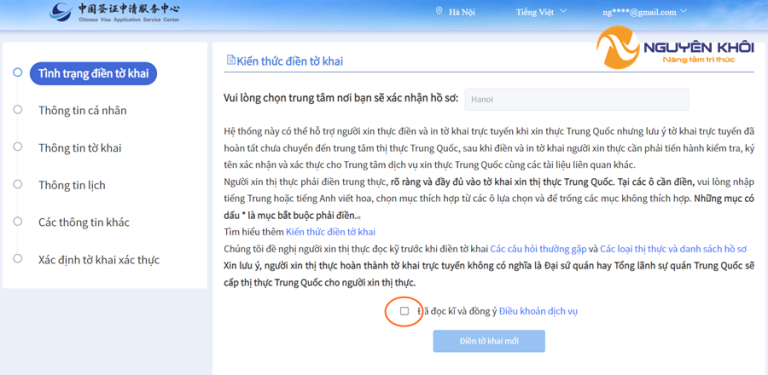Click the step circle beside Thông tin tờ khai
Viewport: 768px width, 375px height.
[x=18, y=146]
